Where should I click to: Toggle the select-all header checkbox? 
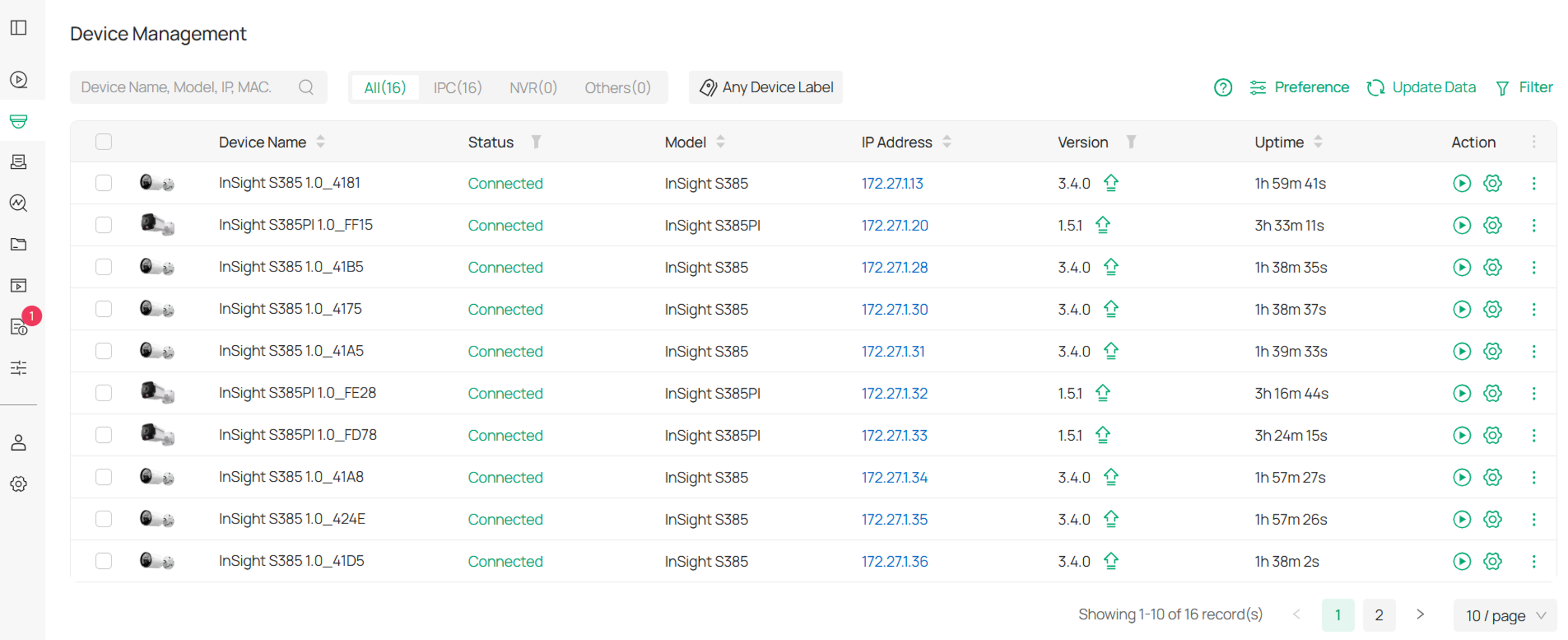pos(103,142)
